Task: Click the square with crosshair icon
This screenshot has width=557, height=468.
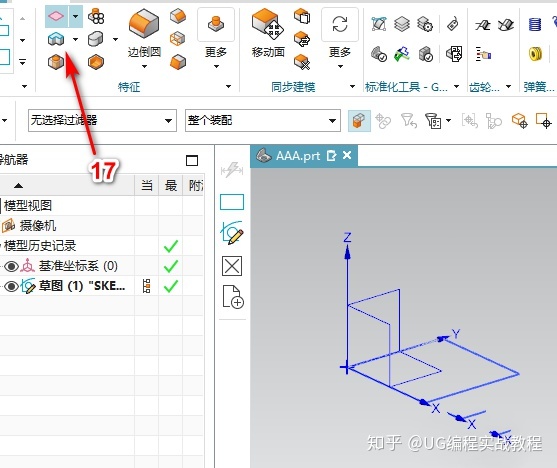Action: 544,121
